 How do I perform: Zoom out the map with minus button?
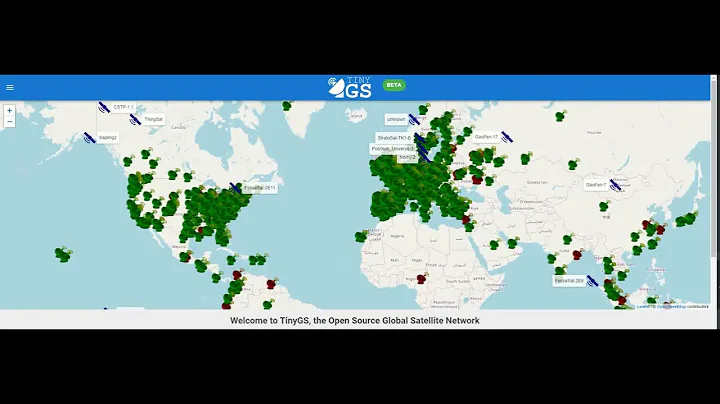tap(9, 122)
